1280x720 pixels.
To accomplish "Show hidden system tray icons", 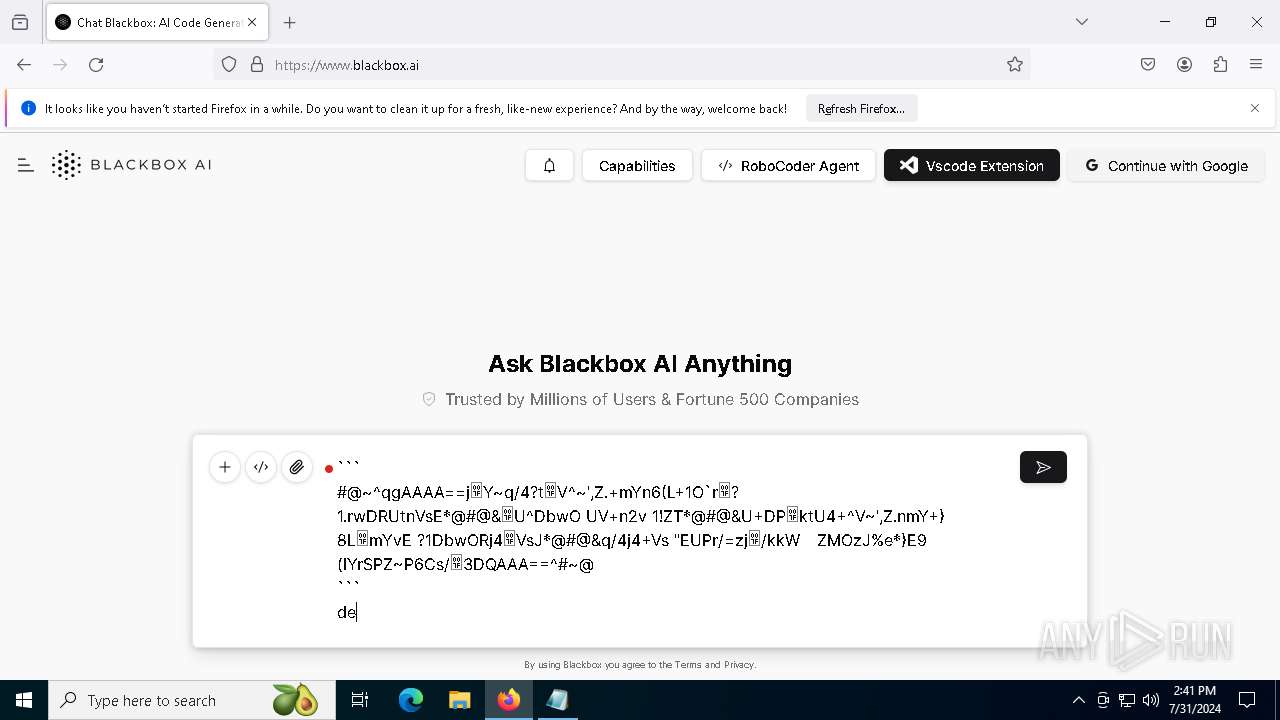I will click(x=1078, y=700).
